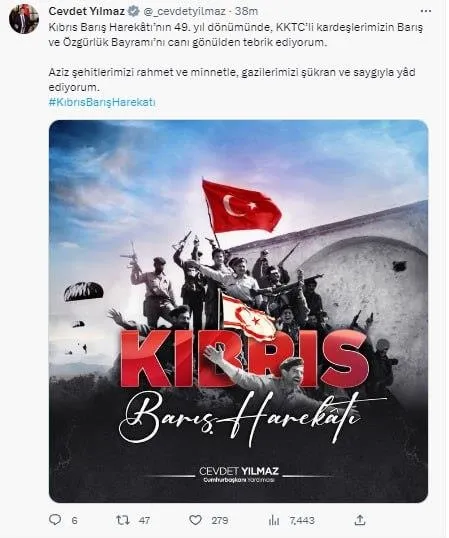Click the verified badge beside Cevdet Yılmaz
The height and width of the screenshot is (538, 449).
133,11
